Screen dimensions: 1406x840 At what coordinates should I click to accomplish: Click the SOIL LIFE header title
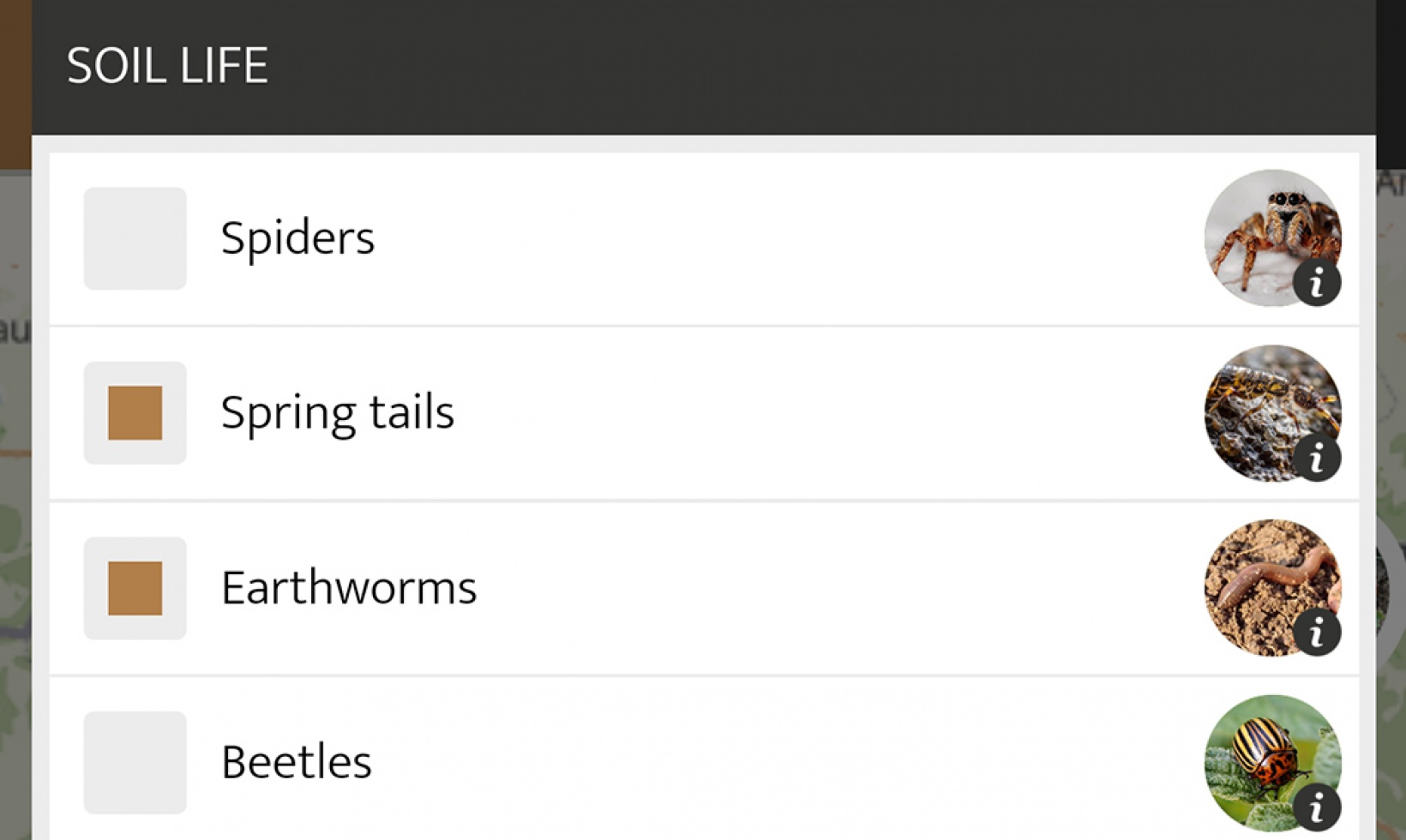(x=168, y=64)
